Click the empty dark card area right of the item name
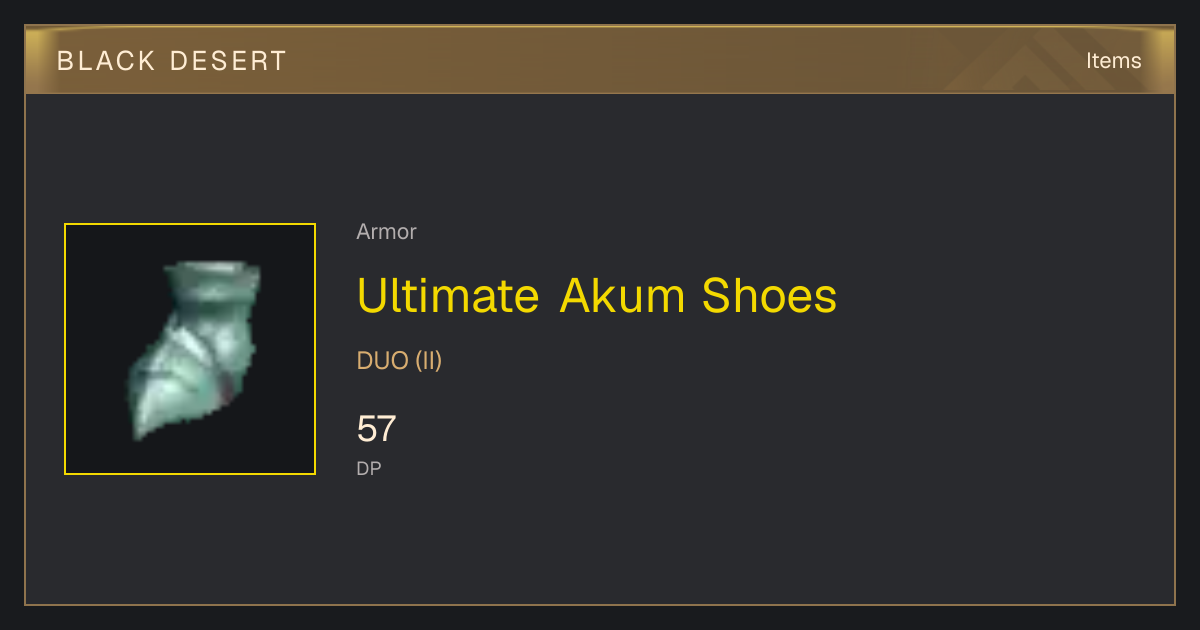This screenshot has width=1200, height=630. (x=1000, y=296)
